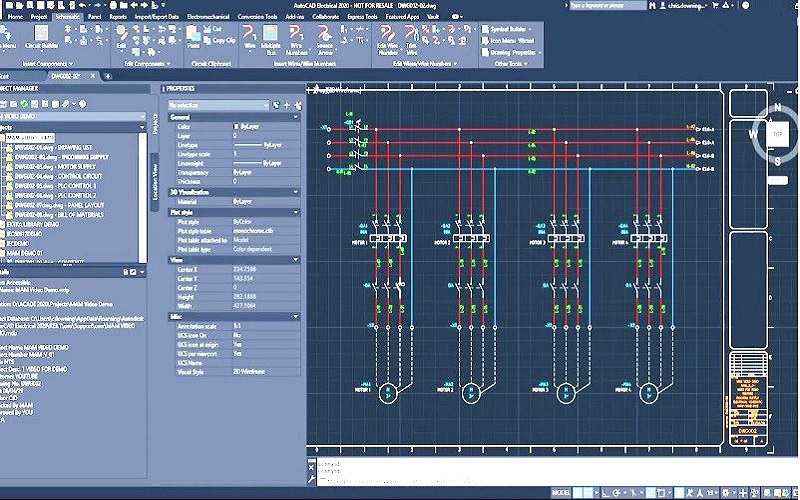The height and width of the screenshot is (500, 800).
Task: Collapse the Plot style section
Action: 295,212
